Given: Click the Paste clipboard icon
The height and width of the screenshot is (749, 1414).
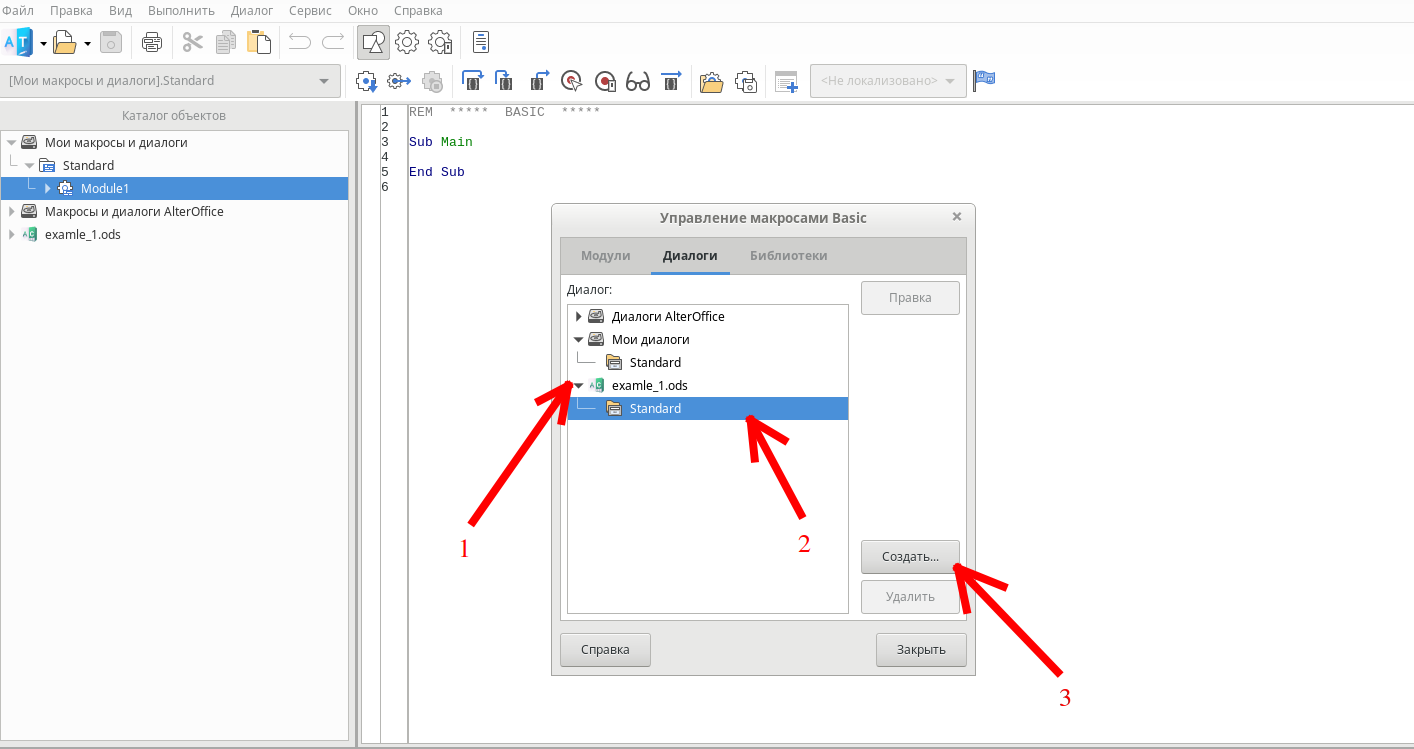Looking at the screenshot, I should click(x=259, y=42).
